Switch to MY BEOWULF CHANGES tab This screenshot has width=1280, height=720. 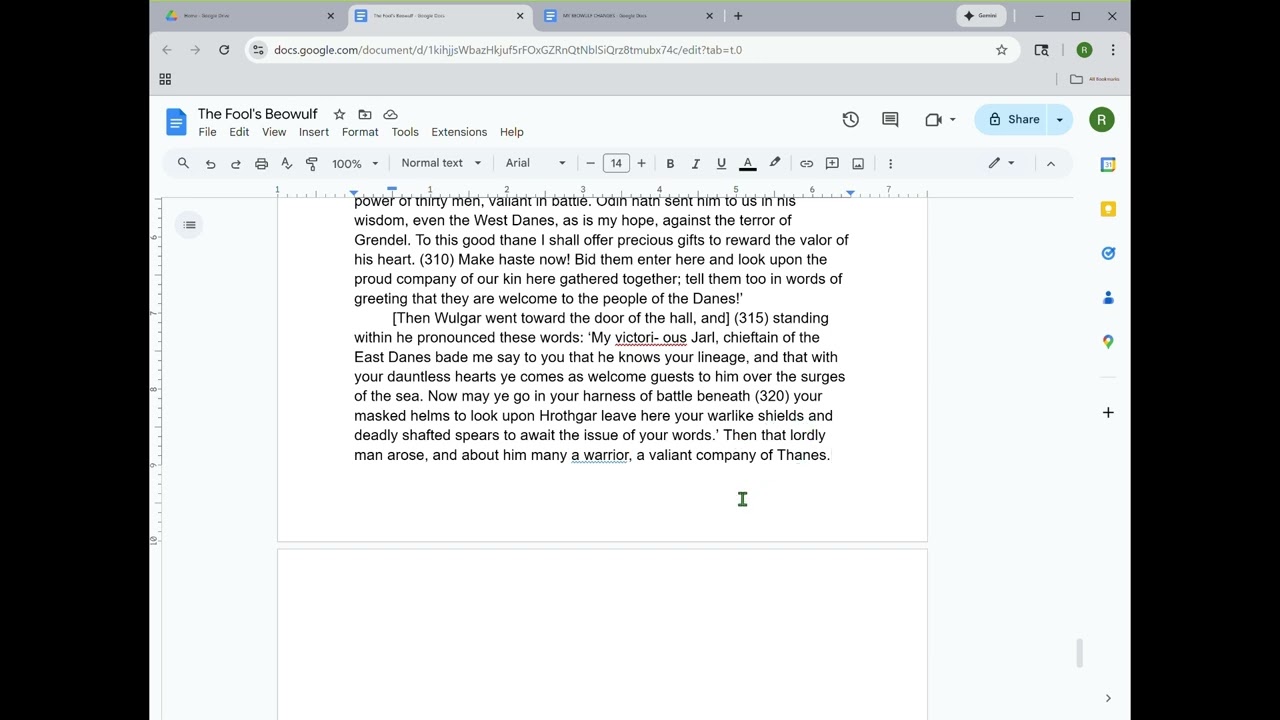(x=629, y=16)
